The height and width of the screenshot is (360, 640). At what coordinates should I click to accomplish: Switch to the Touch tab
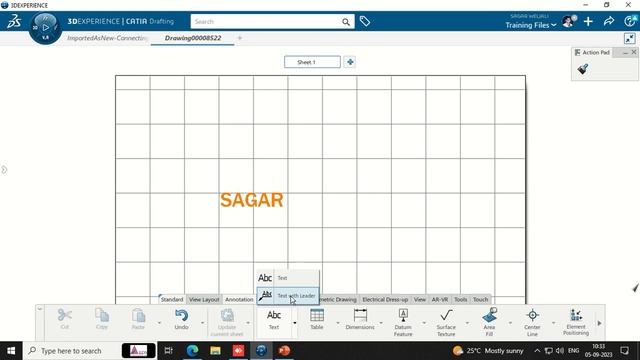480,299
